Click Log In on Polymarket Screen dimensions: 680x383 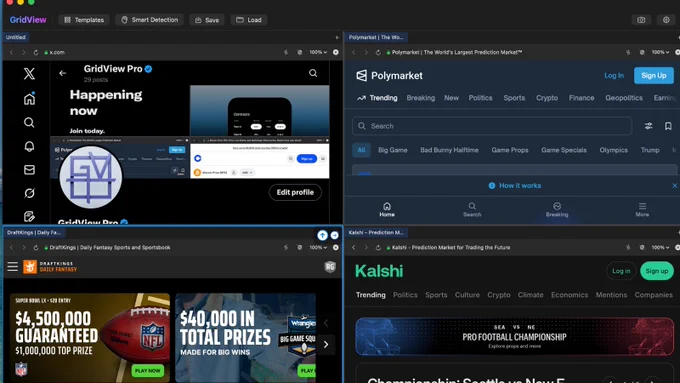point(614,75)
